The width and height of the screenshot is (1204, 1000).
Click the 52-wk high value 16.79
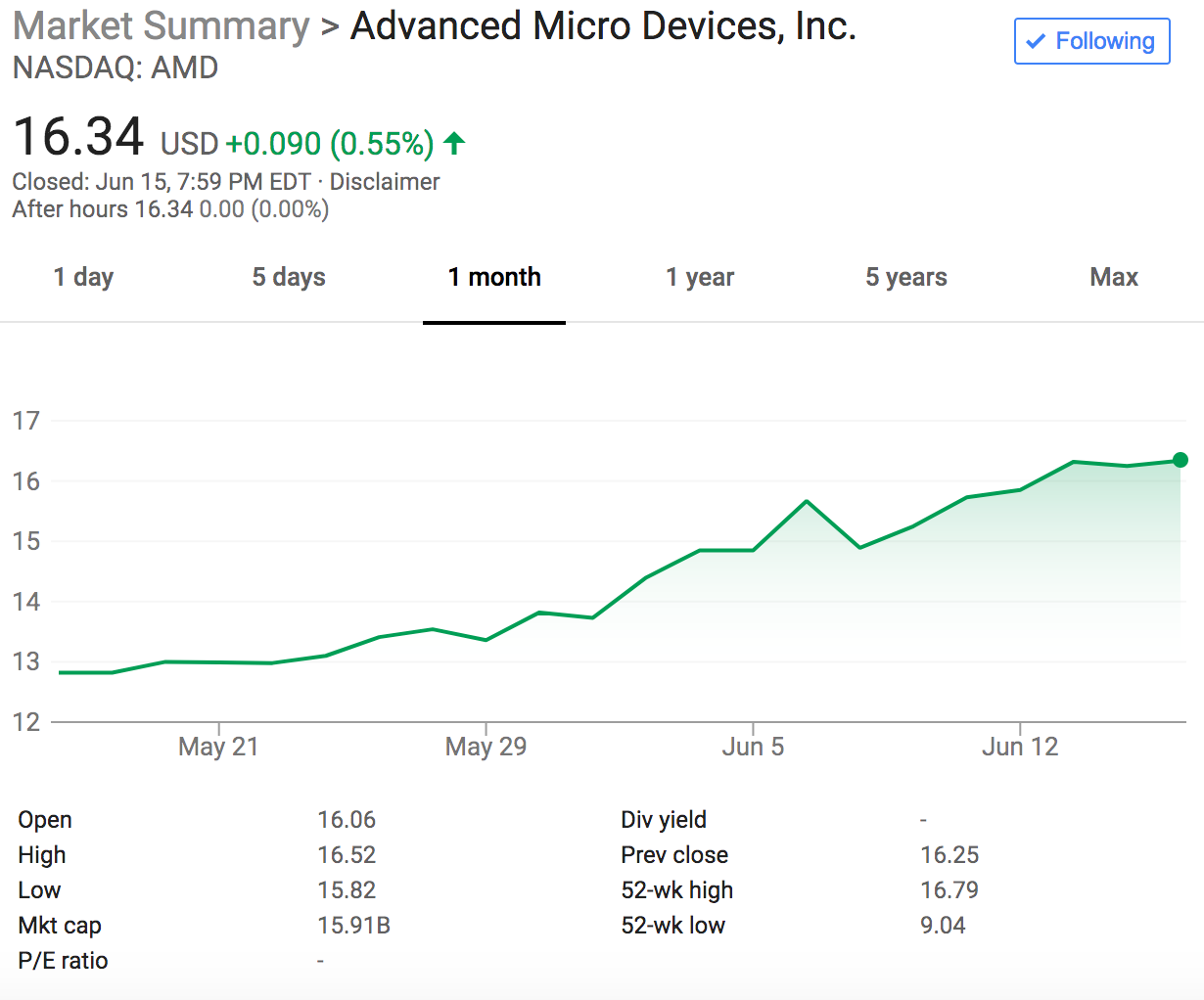pos(949,890)
